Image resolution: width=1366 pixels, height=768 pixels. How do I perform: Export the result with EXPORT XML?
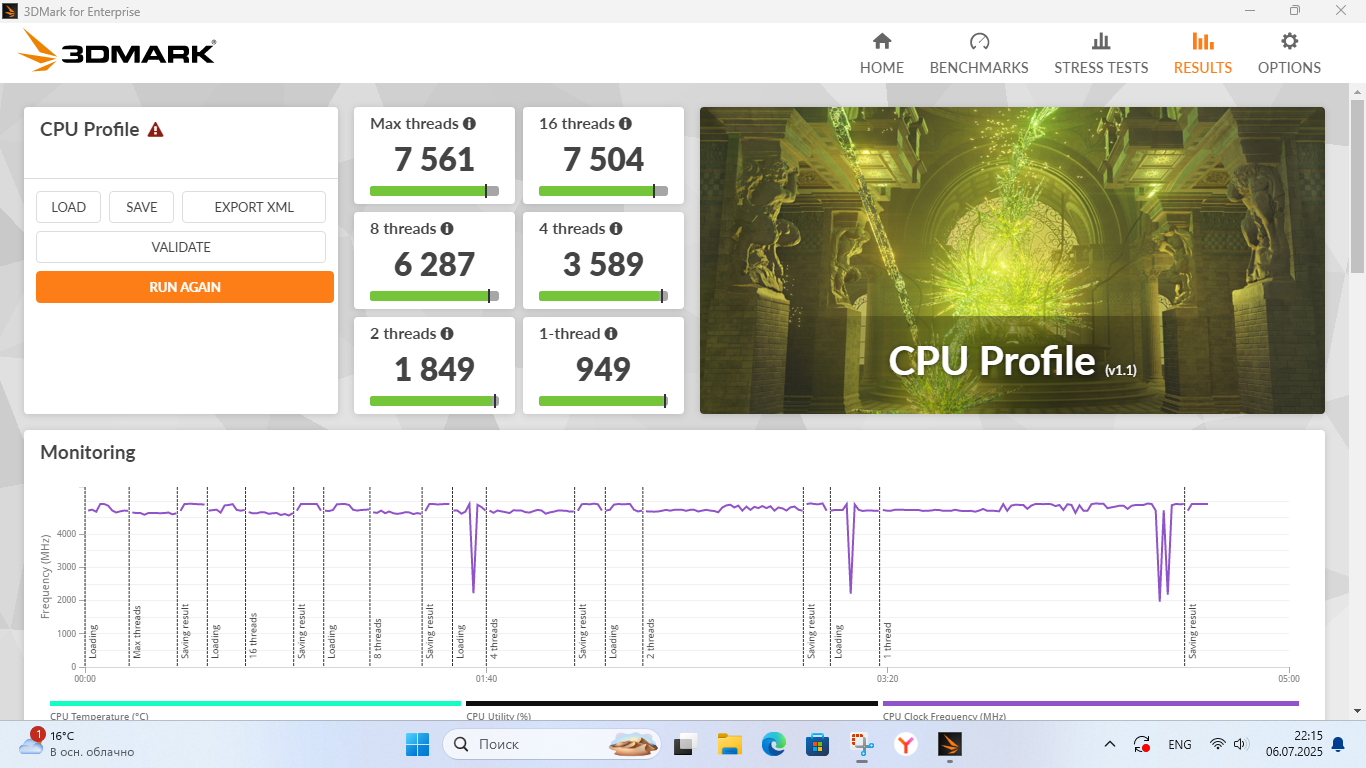click(x=254, y=207)
